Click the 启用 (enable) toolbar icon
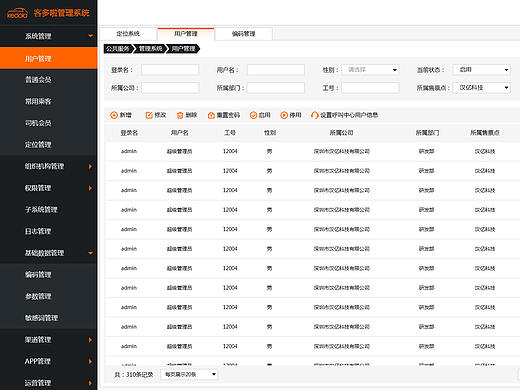 [253, 115]
